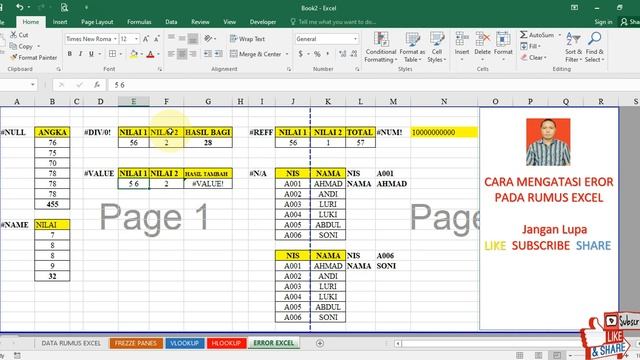Screen dimensions: 640x360
Task: Switch to FREZZE PANES sheet tab
Action: (136, 343)
